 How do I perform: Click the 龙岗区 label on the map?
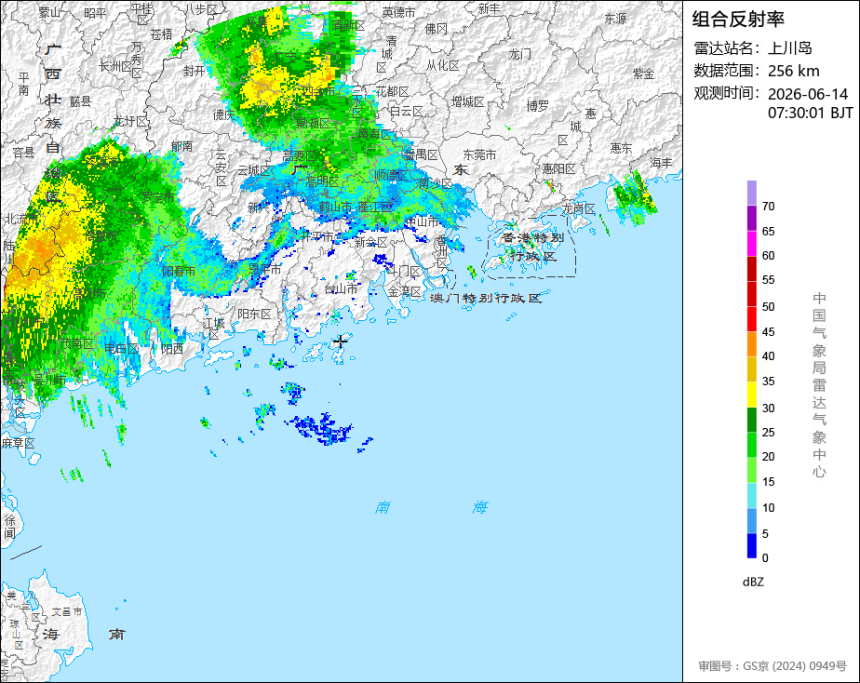point(579,209)
